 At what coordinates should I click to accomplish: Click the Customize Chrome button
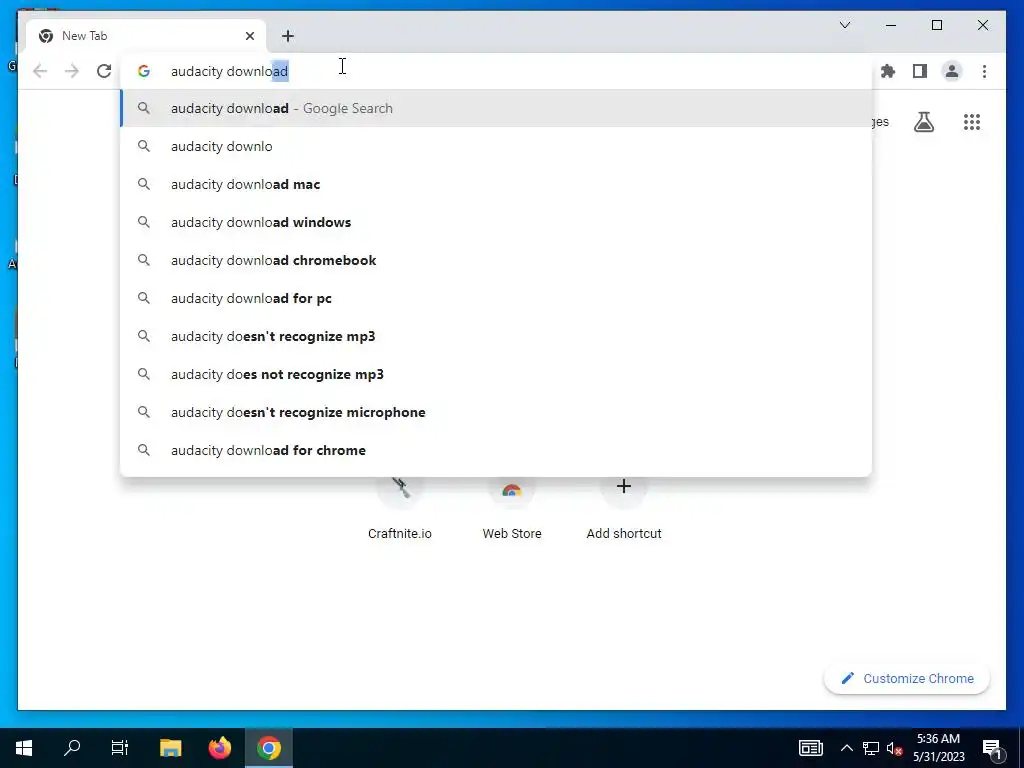(x=907, y=679)
